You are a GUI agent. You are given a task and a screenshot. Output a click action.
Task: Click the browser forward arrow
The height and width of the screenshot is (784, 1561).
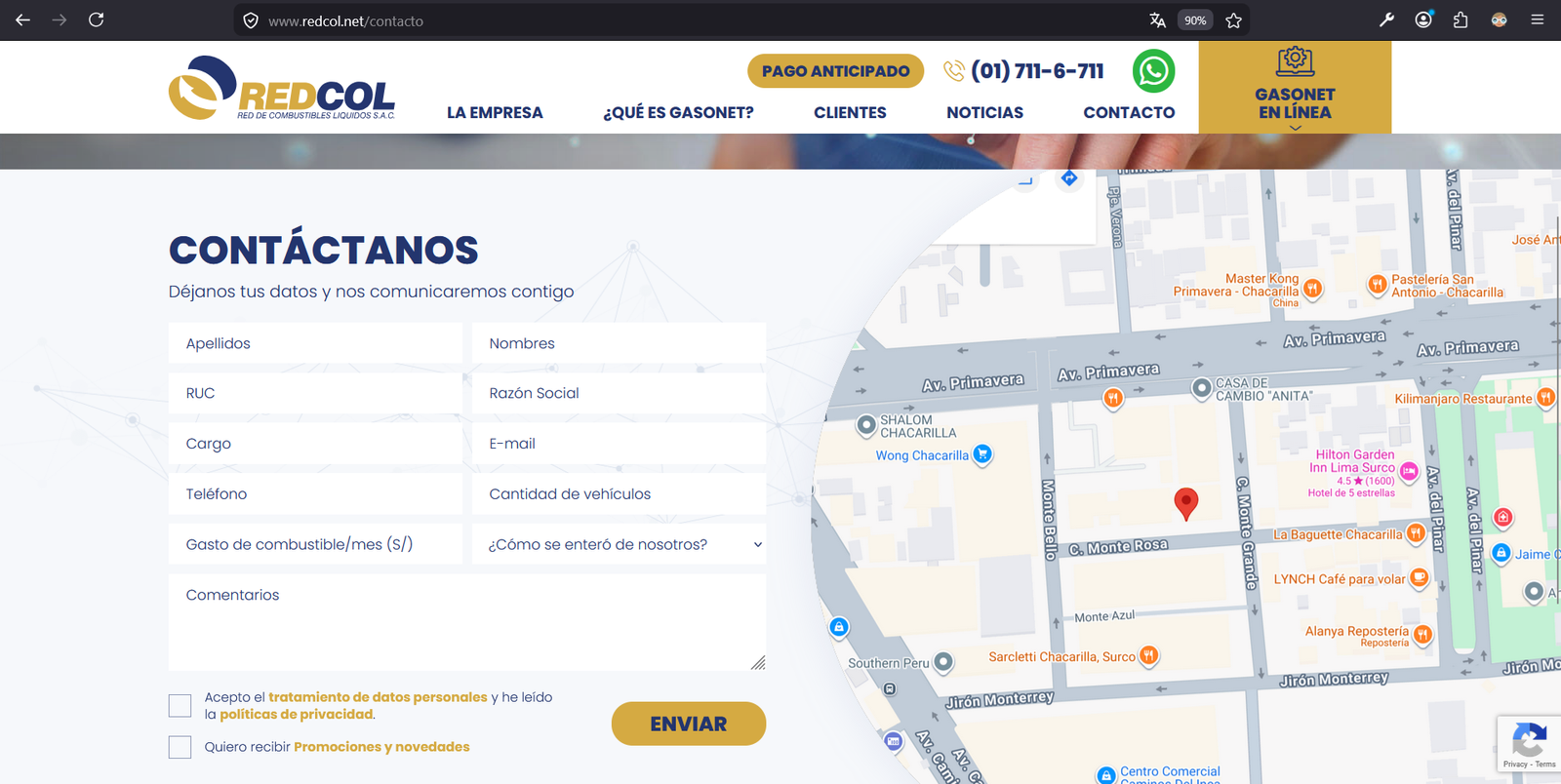coord(60,20)
